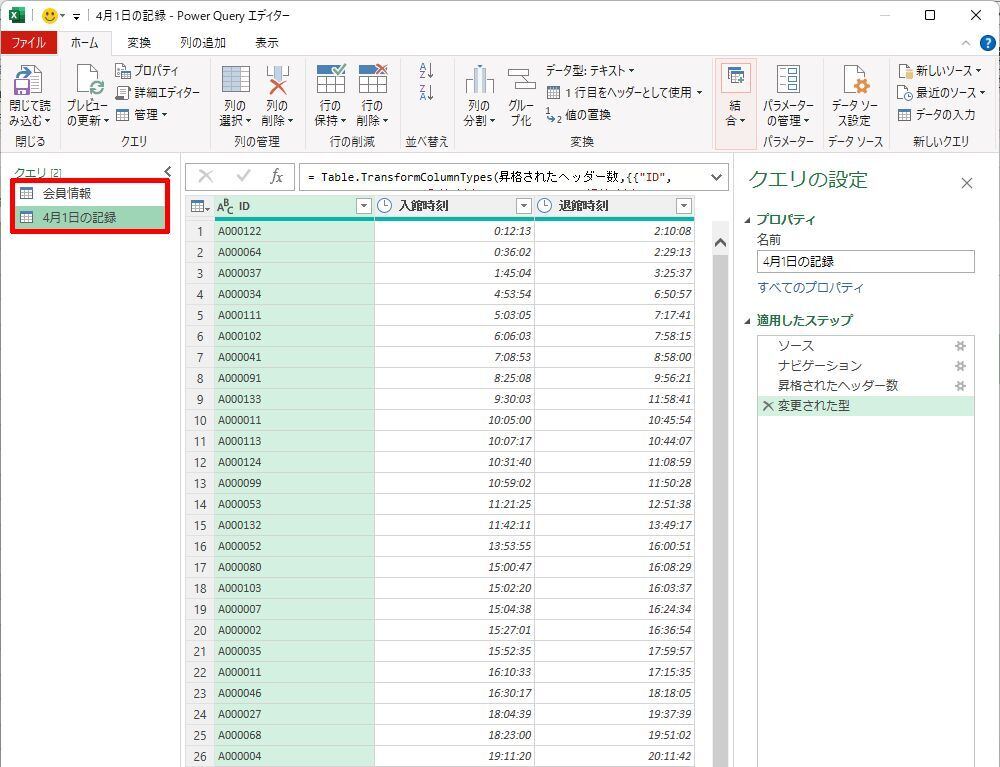This screenshot has width=1000, height=767.
Task: Click the help question mark icon
Action: [987, 43]
